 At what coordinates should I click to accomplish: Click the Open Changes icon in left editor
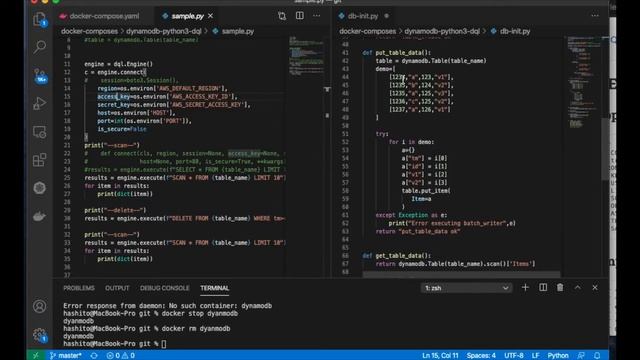tap(282, 16)
